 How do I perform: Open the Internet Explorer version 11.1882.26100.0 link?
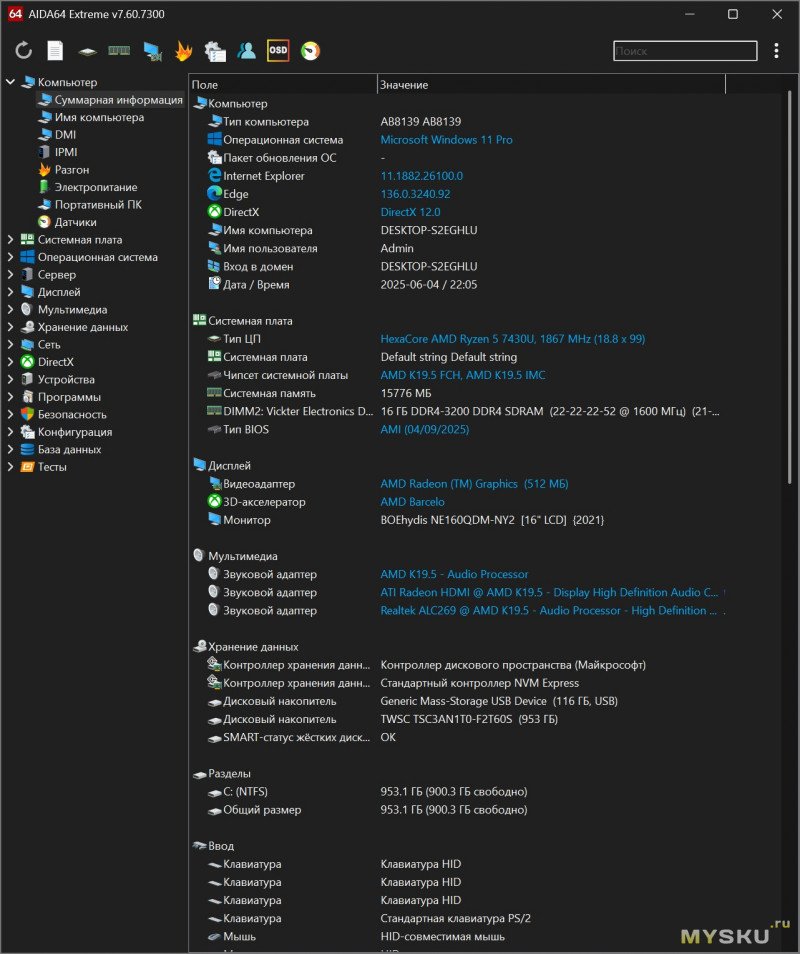422,176
